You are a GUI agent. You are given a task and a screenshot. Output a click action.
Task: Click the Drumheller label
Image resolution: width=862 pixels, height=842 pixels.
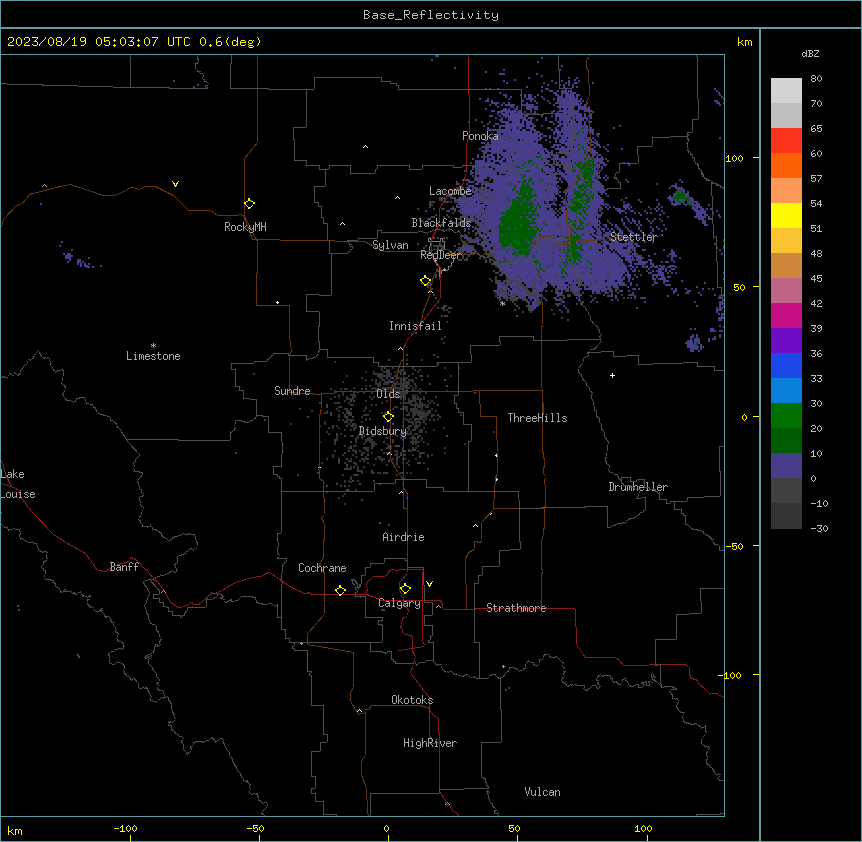click(638, 487)
